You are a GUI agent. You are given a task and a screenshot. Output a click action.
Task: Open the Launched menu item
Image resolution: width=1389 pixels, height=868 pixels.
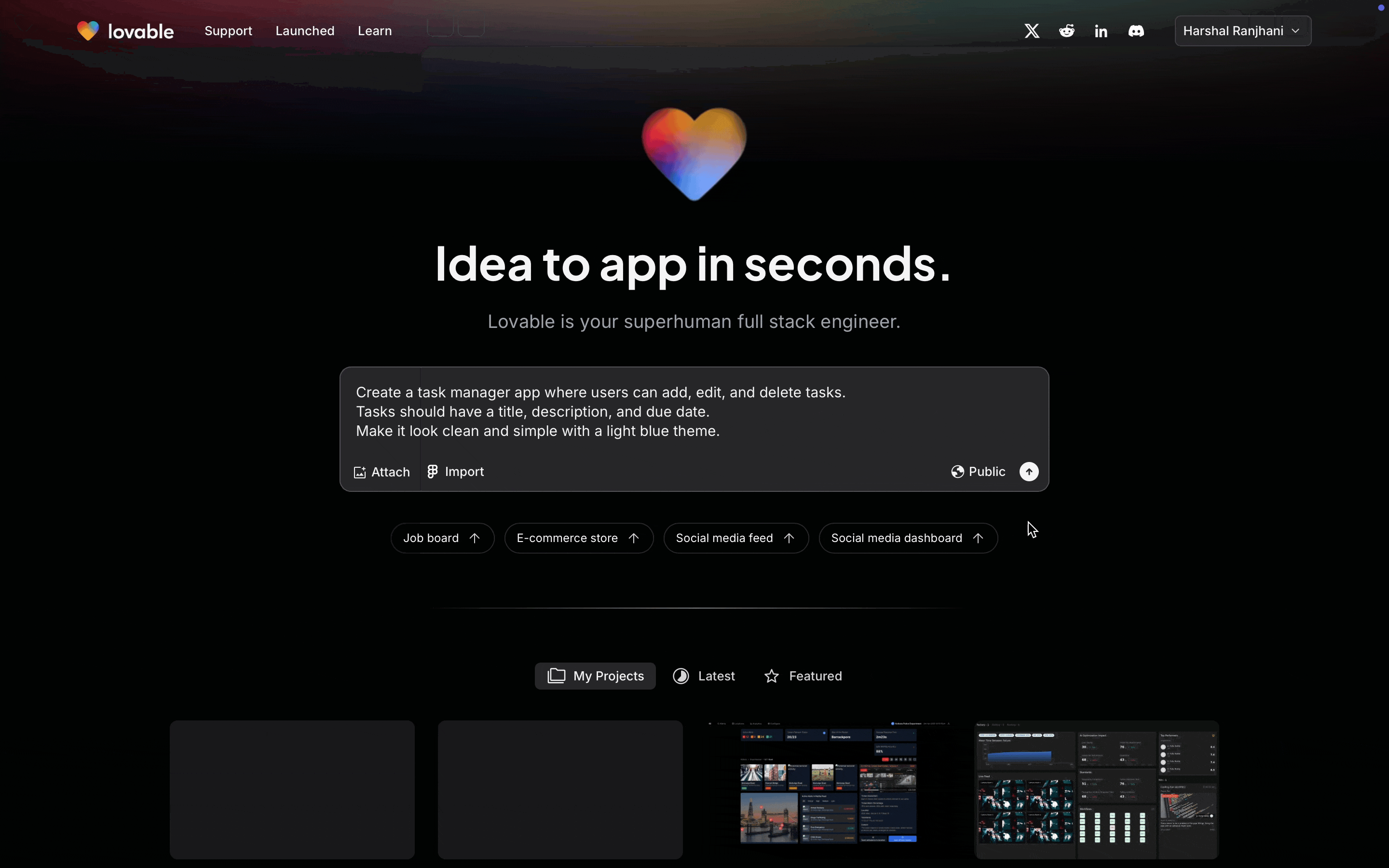(305, 31)
